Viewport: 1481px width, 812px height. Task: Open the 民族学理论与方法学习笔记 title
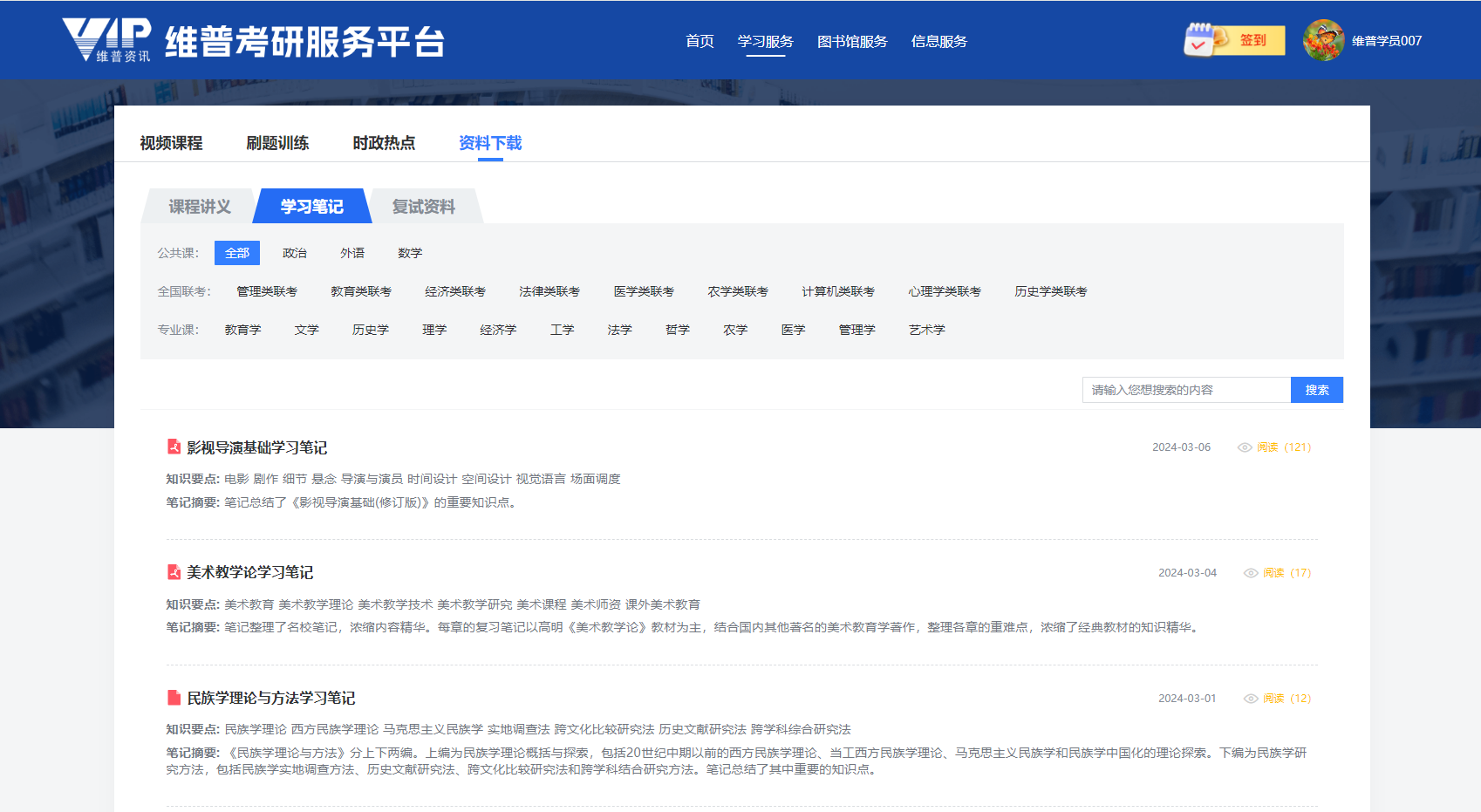pos(271,698)
